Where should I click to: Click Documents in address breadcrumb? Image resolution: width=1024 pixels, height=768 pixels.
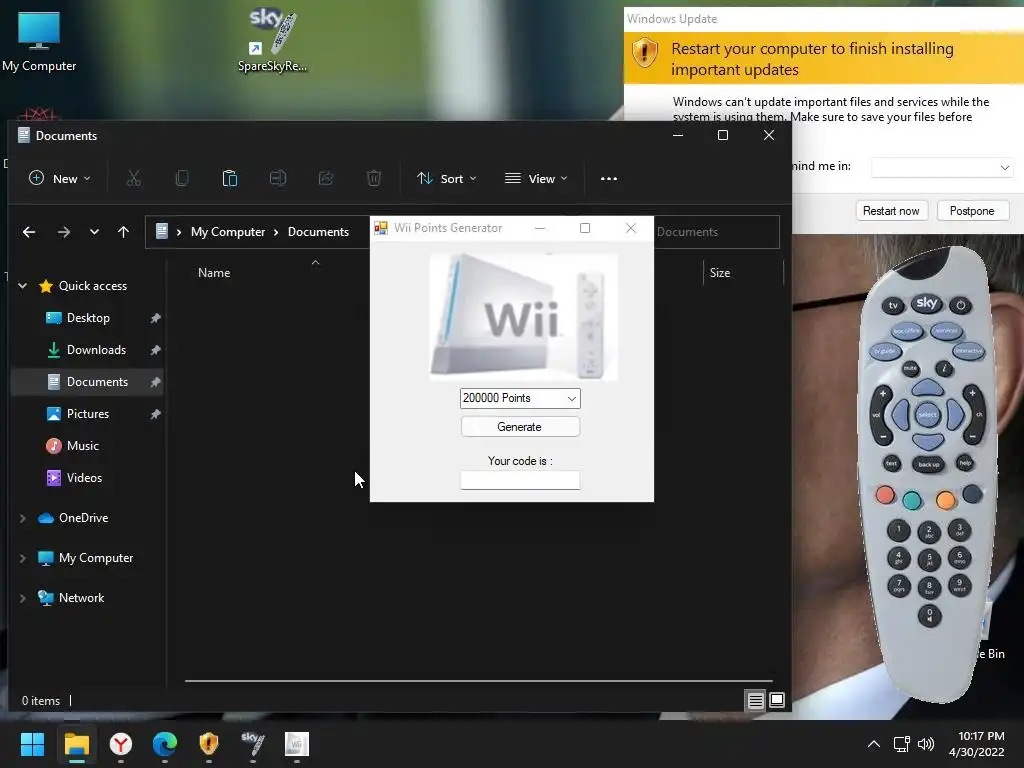319,232
